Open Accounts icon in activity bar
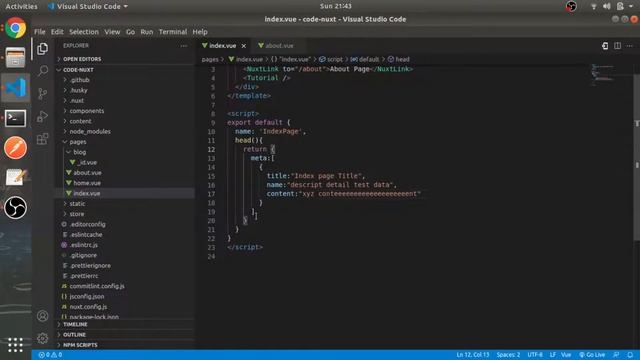The image size is (640, 360). 42,316
